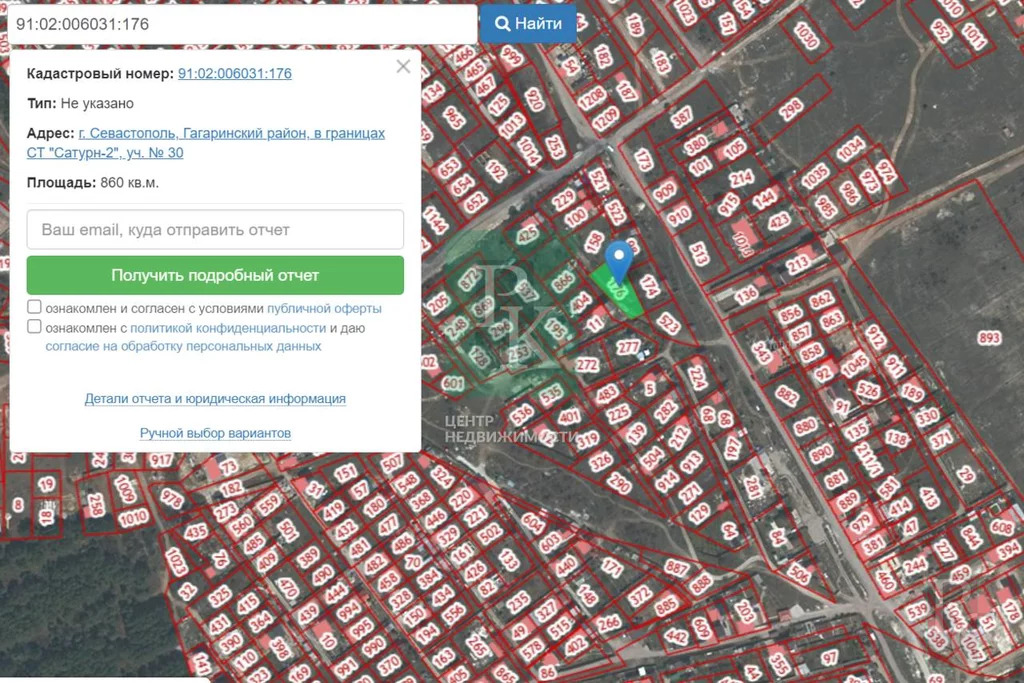Image resolution: width=1024 pixels, height=683 pixels.
Task: Click parcel 978 on the map
Action: [x=172, y=499]
